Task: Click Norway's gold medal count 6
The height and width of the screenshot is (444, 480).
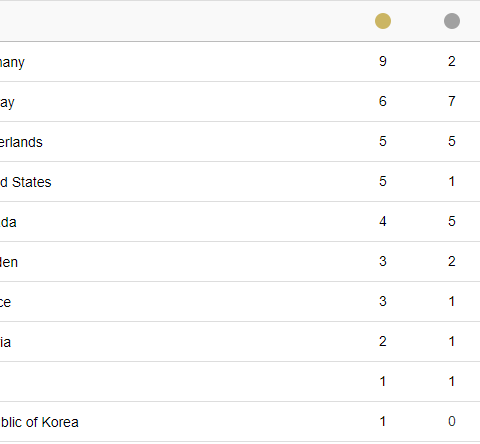Action: 383,101
